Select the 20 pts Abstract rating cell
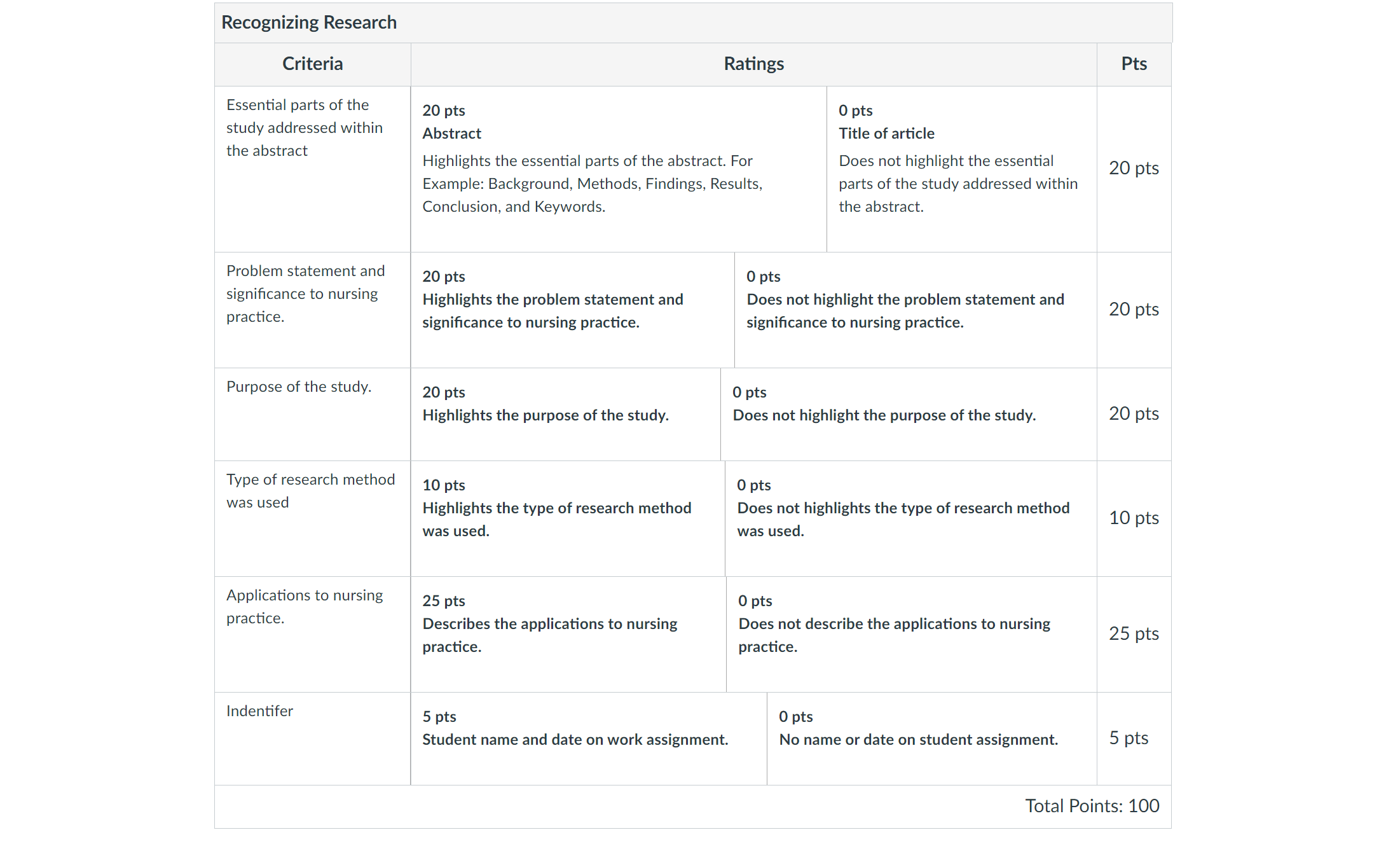This screenshot has height=851, width=1400. pos(619,169)
